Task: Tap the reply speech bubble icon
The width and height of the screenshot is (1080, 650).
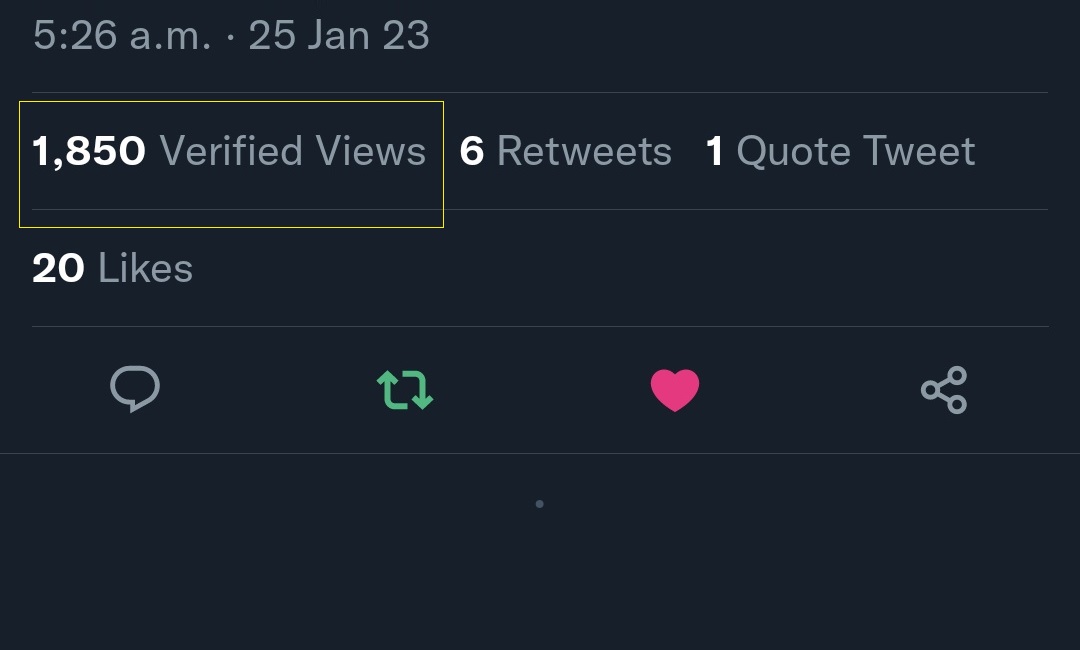Action: (135, 389)
